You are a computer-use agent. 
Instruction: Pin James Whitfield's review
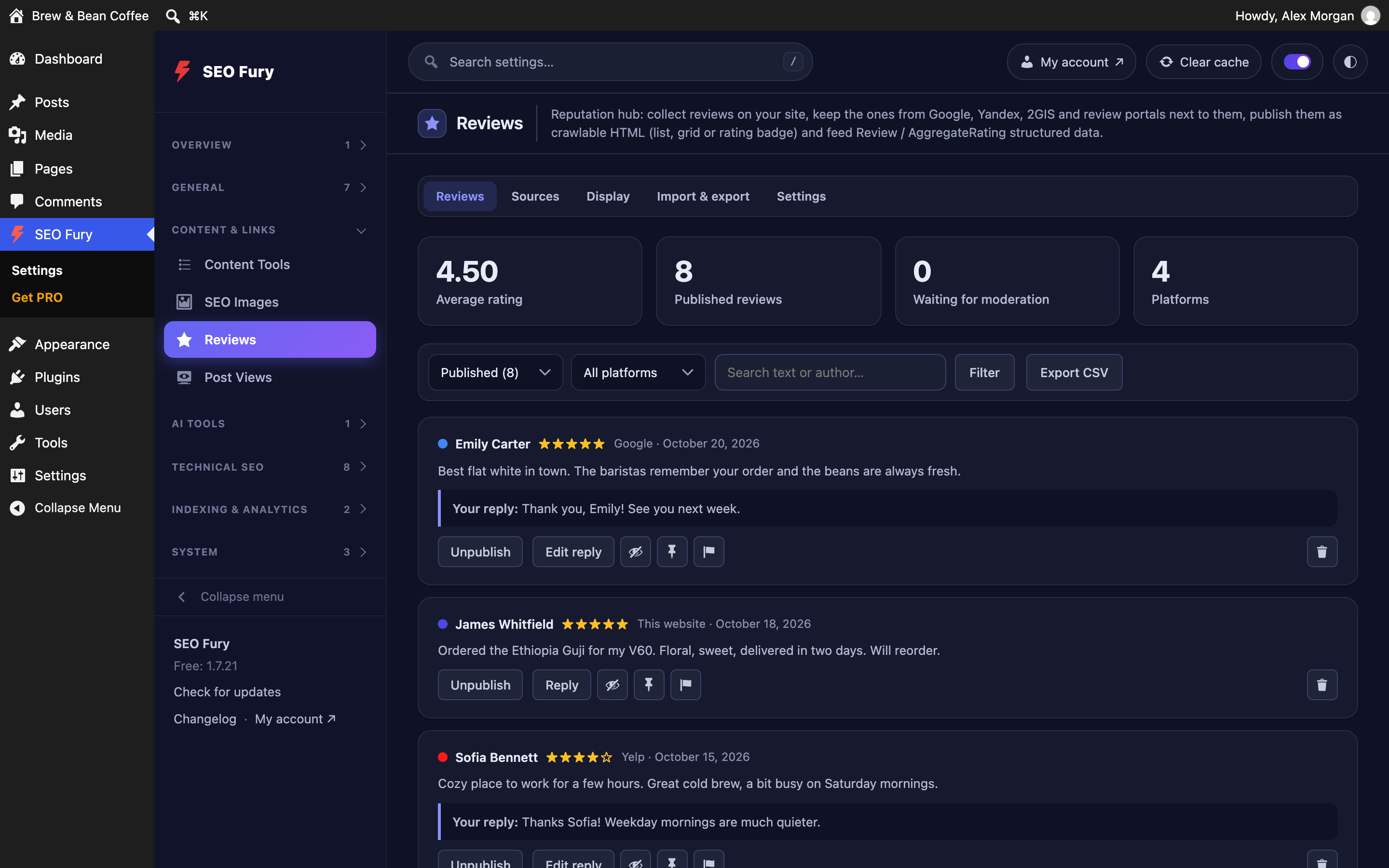[x=649, y=685]
